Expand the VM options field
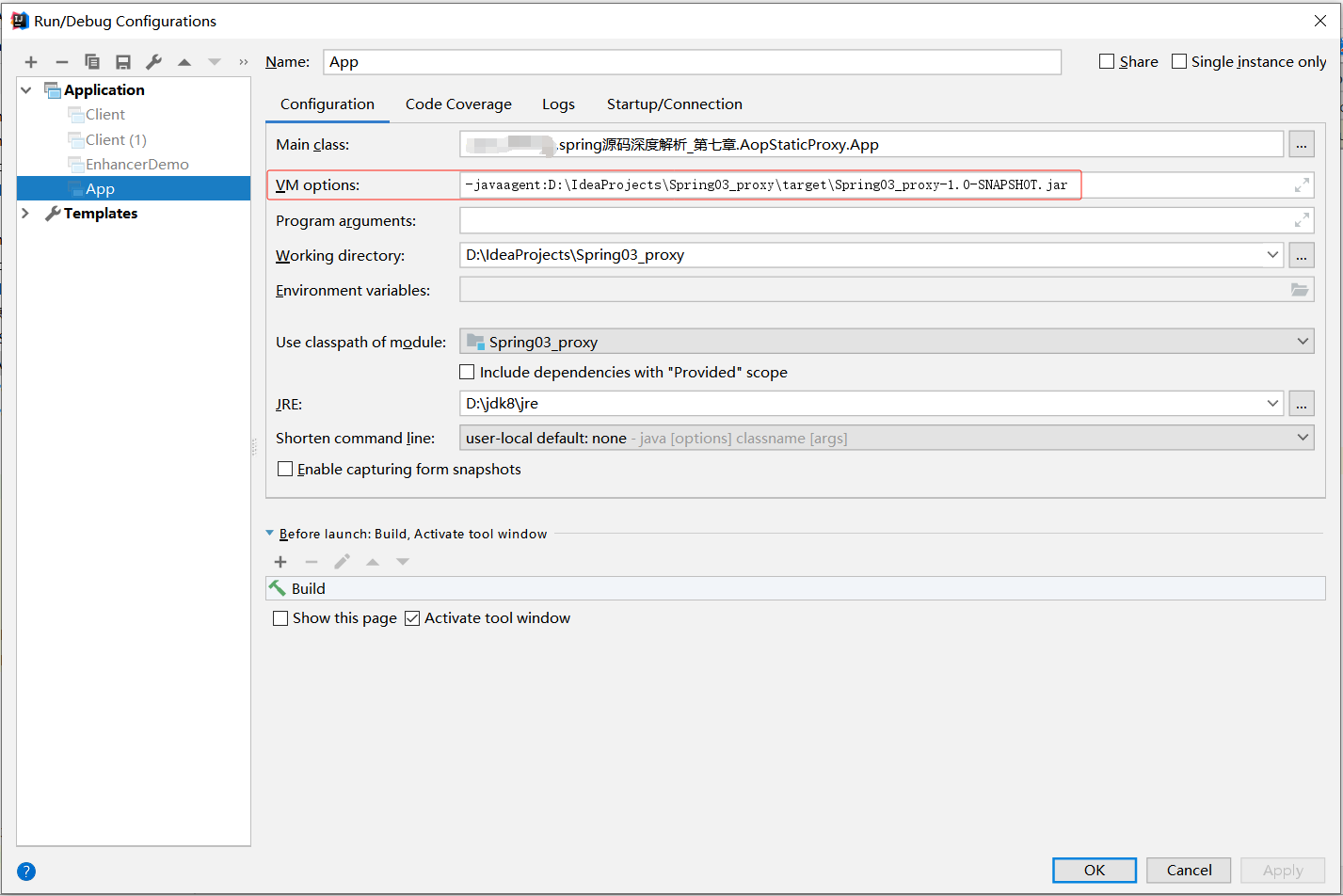Viewport: 1343px width, 896px height. (x=1302, y=185)
